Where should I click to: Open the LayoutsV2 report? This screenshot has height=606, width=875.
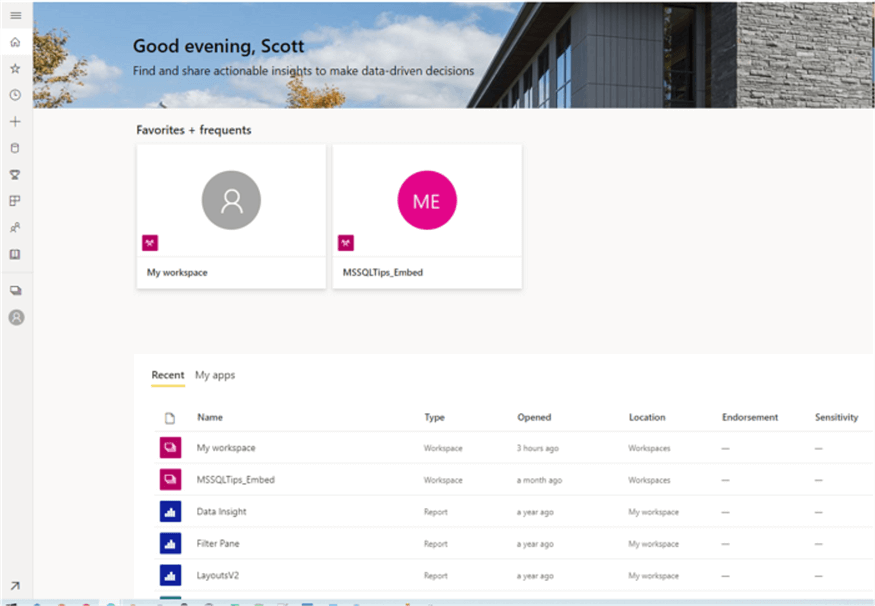(x=218, y=575)
